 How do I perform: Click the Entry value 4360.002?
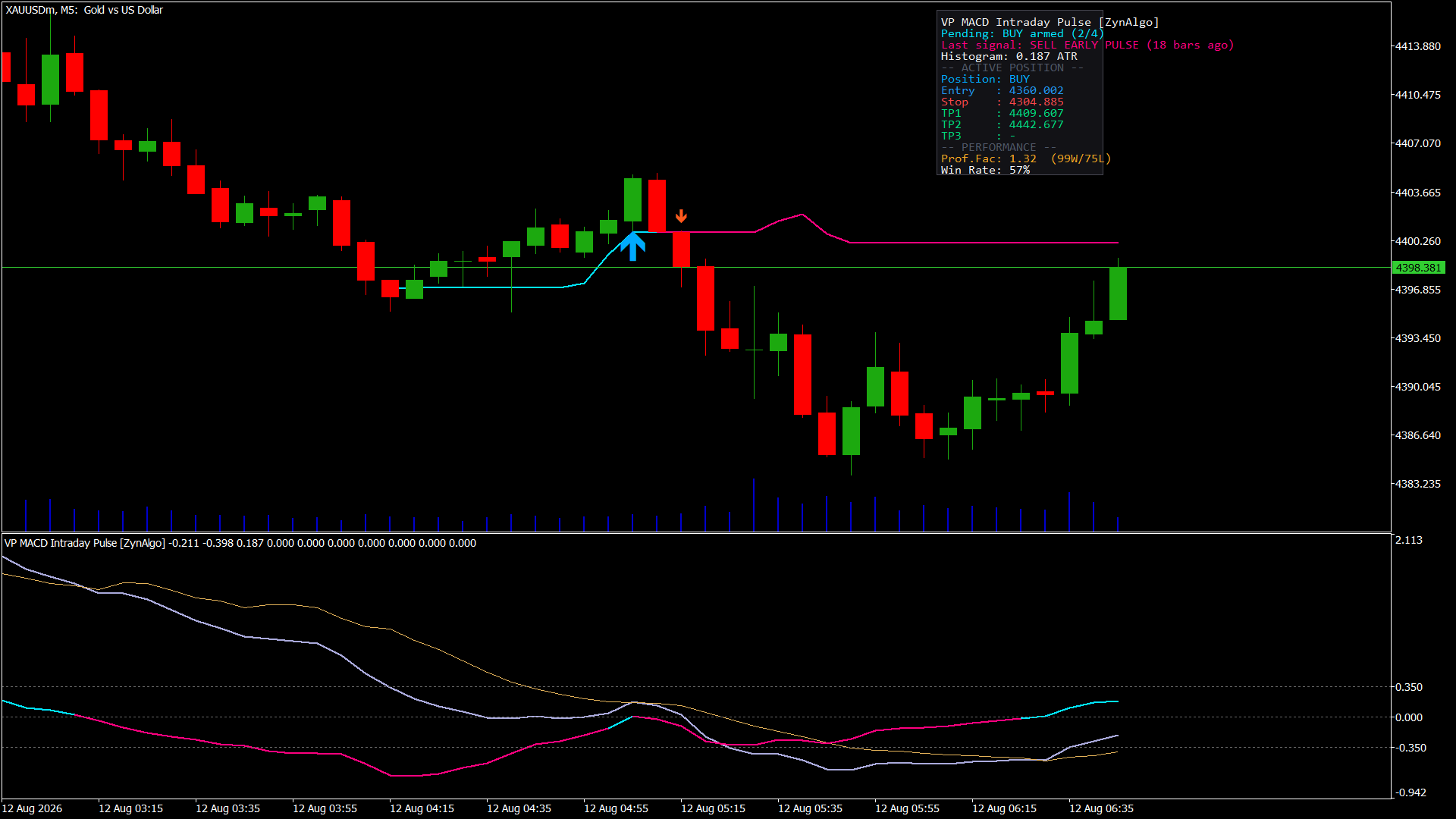coord(1036,90)
